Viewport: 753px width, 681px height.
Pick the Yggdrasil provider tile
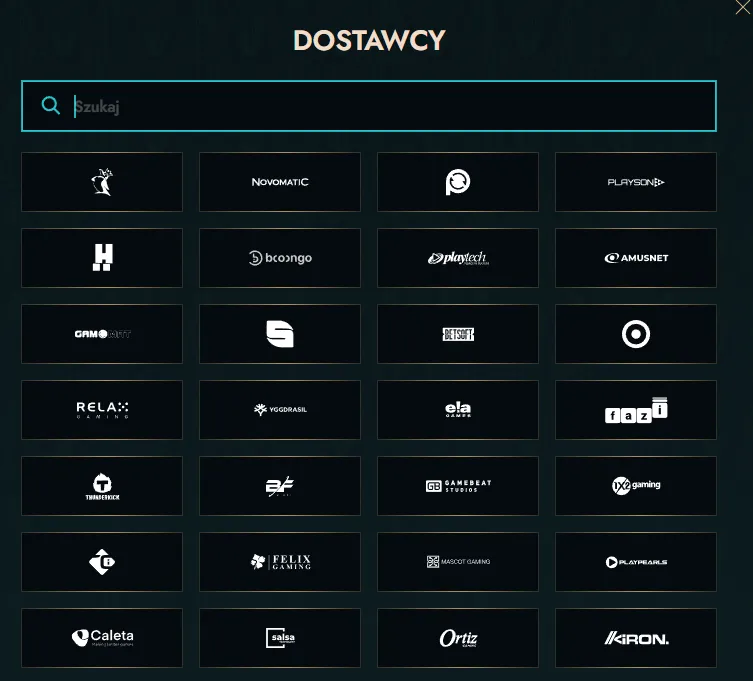pyautogui.click(x=280, y=410)
